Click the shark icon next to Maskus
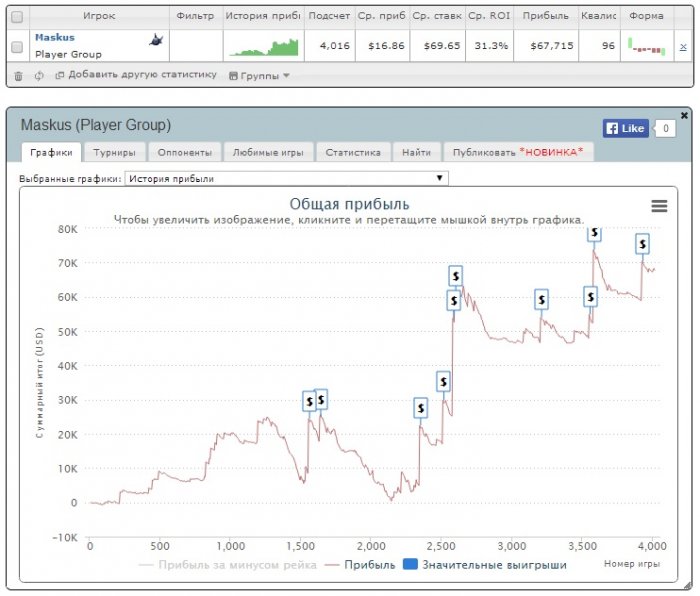 (x=156, y=40)
